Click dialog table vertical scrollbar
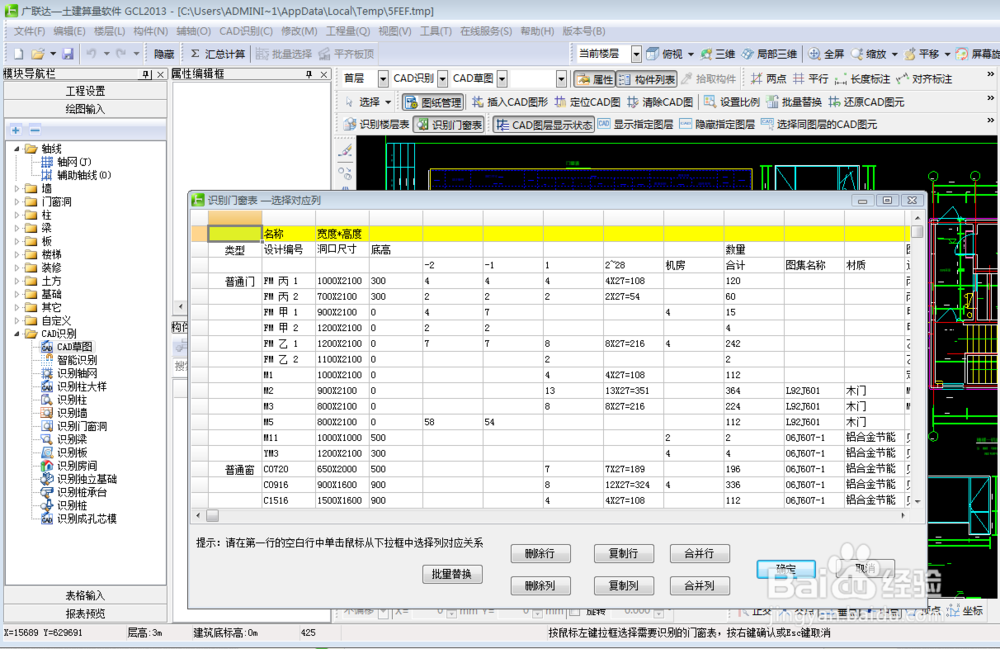Screen dimensions: 1000x649 pyautogui.click(x=917, y=361)
